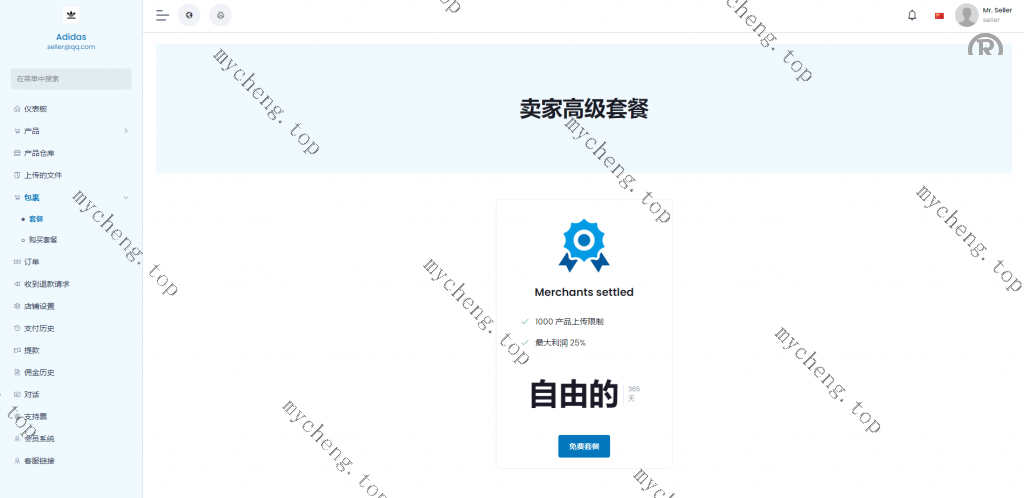Click the globe icon in top bar
Image resolution: width=1024 pixels, height=498 pixels.
(189, 15)
